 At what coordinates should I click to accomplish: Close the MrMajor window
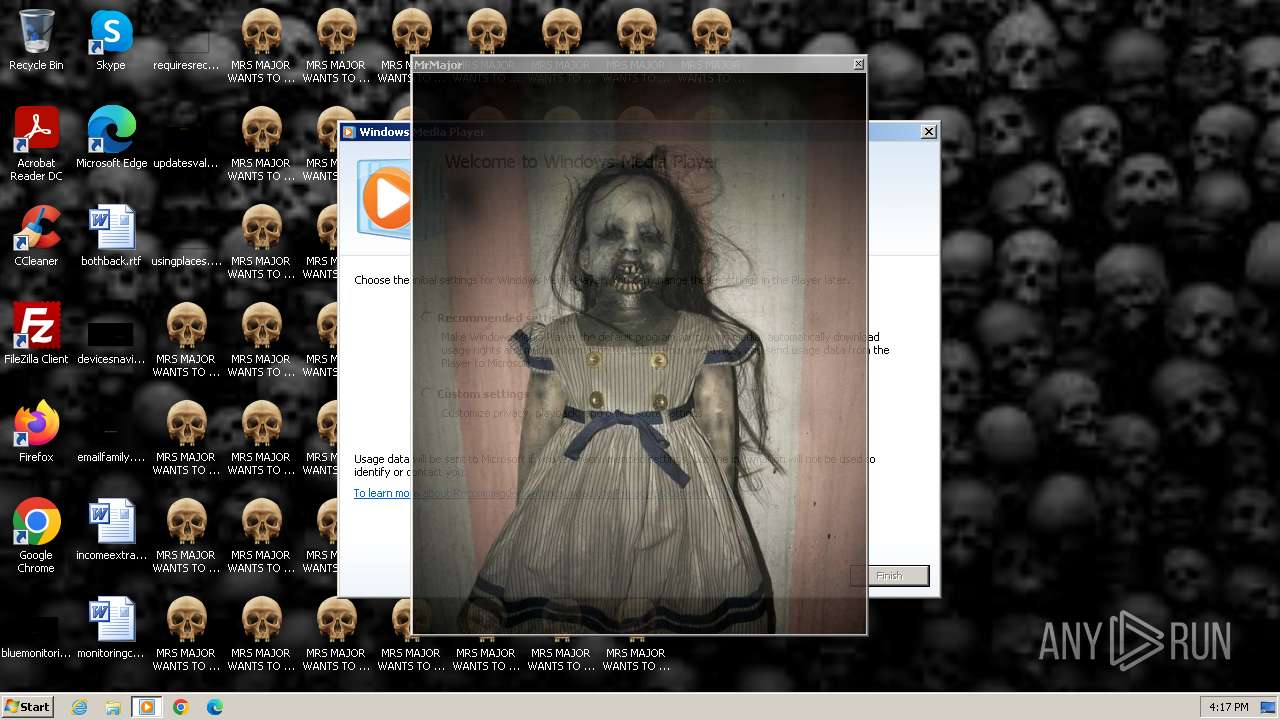click(858, 64)
